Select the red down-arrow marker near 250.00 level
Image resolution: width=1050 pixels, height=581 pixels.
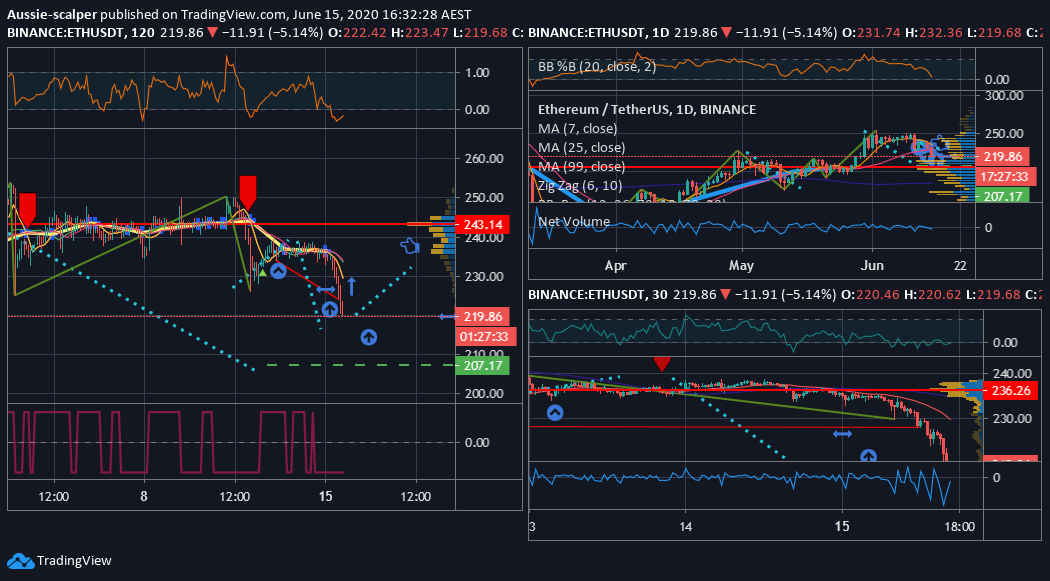(248, 193)
